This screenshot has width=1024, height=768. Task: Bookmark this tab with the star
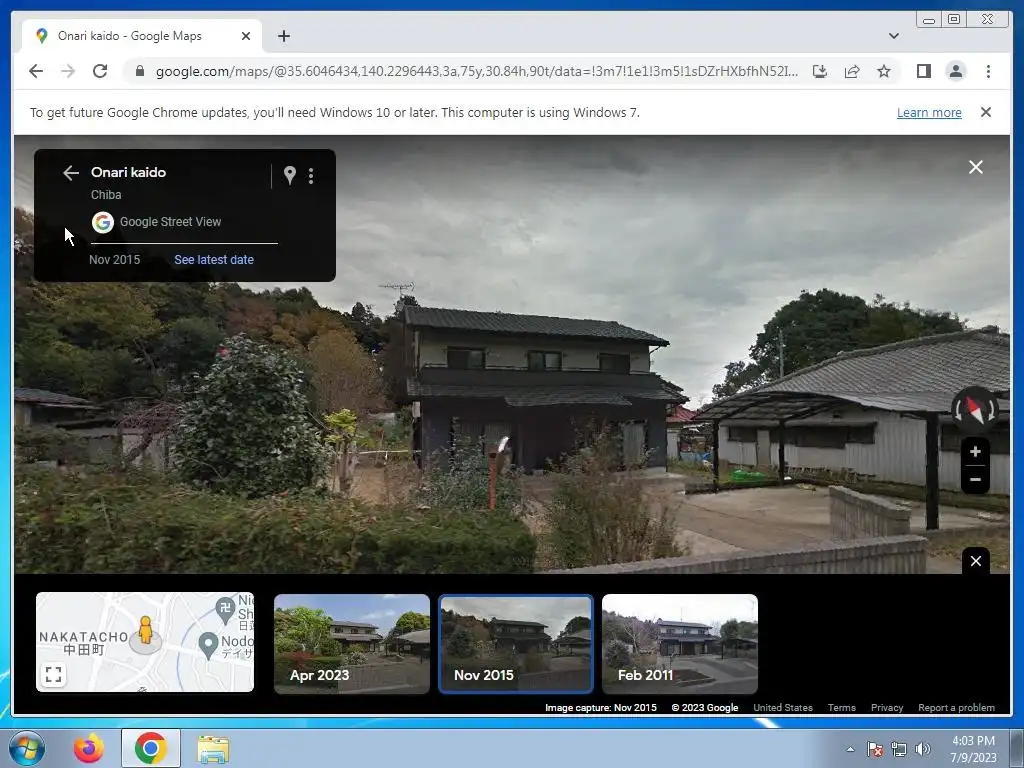point(884,71)
